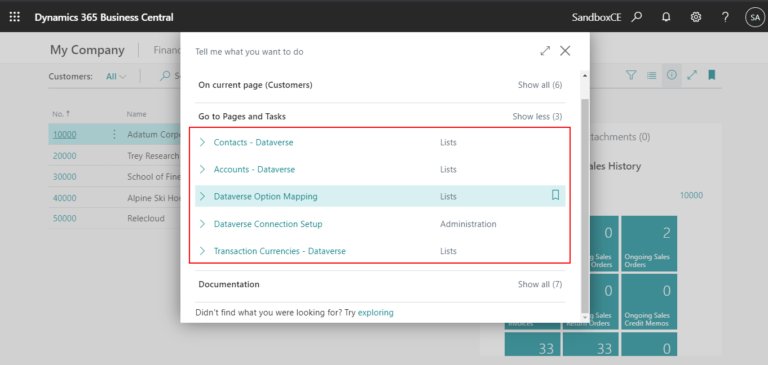Expand the Accounts - Dataverse chevron

tap(202, 170)
